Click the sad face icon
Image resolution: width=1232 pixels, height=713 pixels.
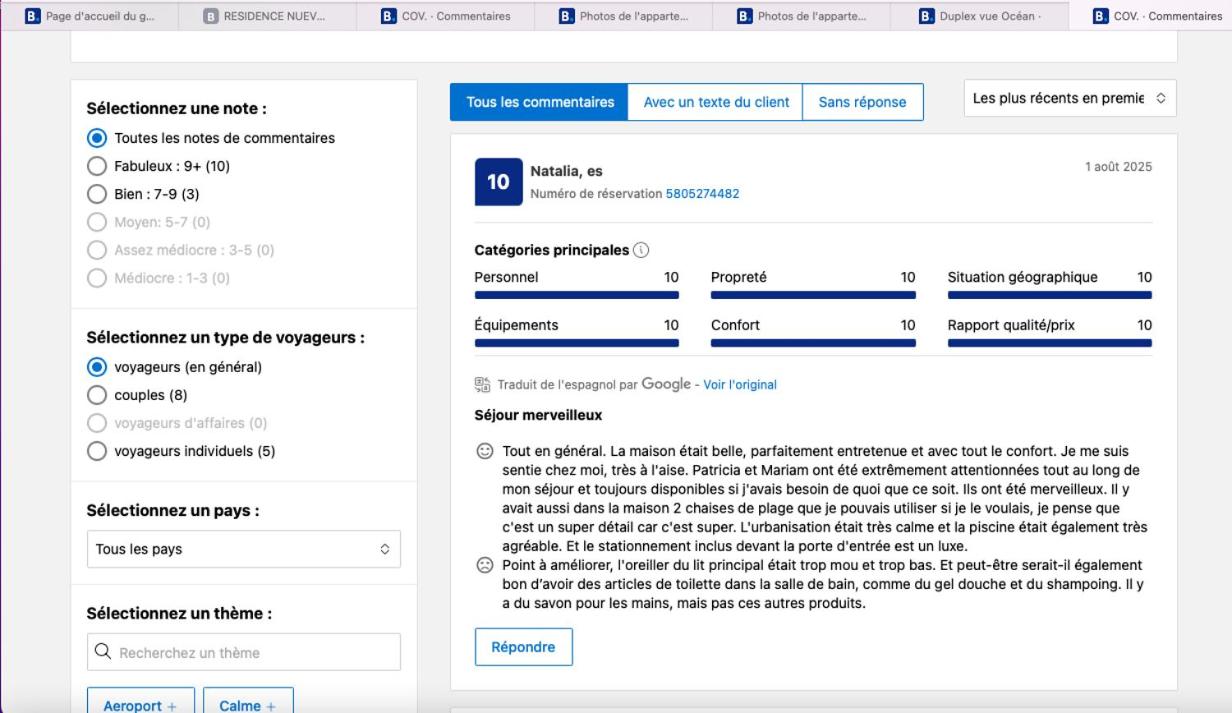point(485,566)
